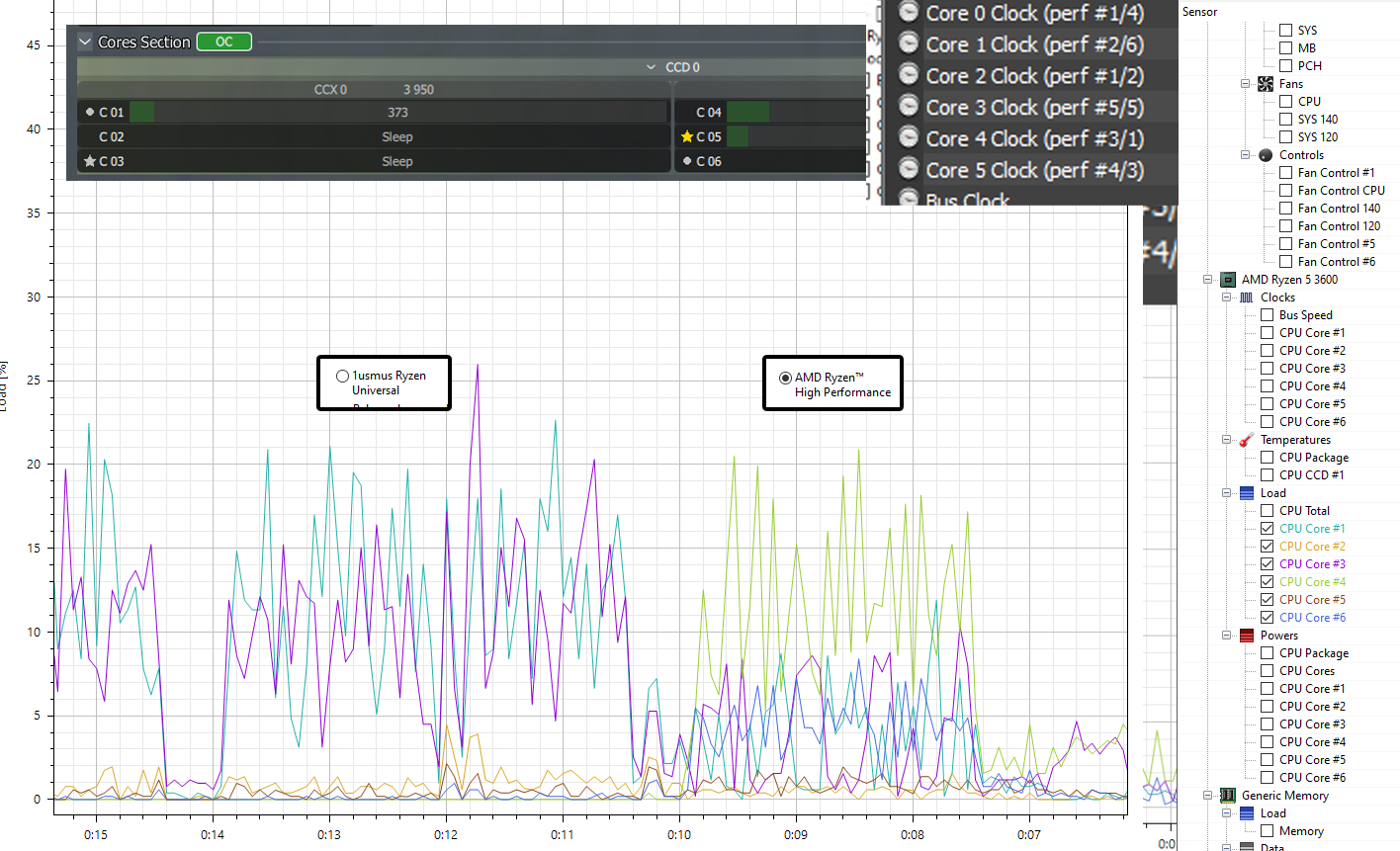Click the Controls node icon in sensor tree
This screenshot has height=851, width=1400.
(x=1266, y=155)
